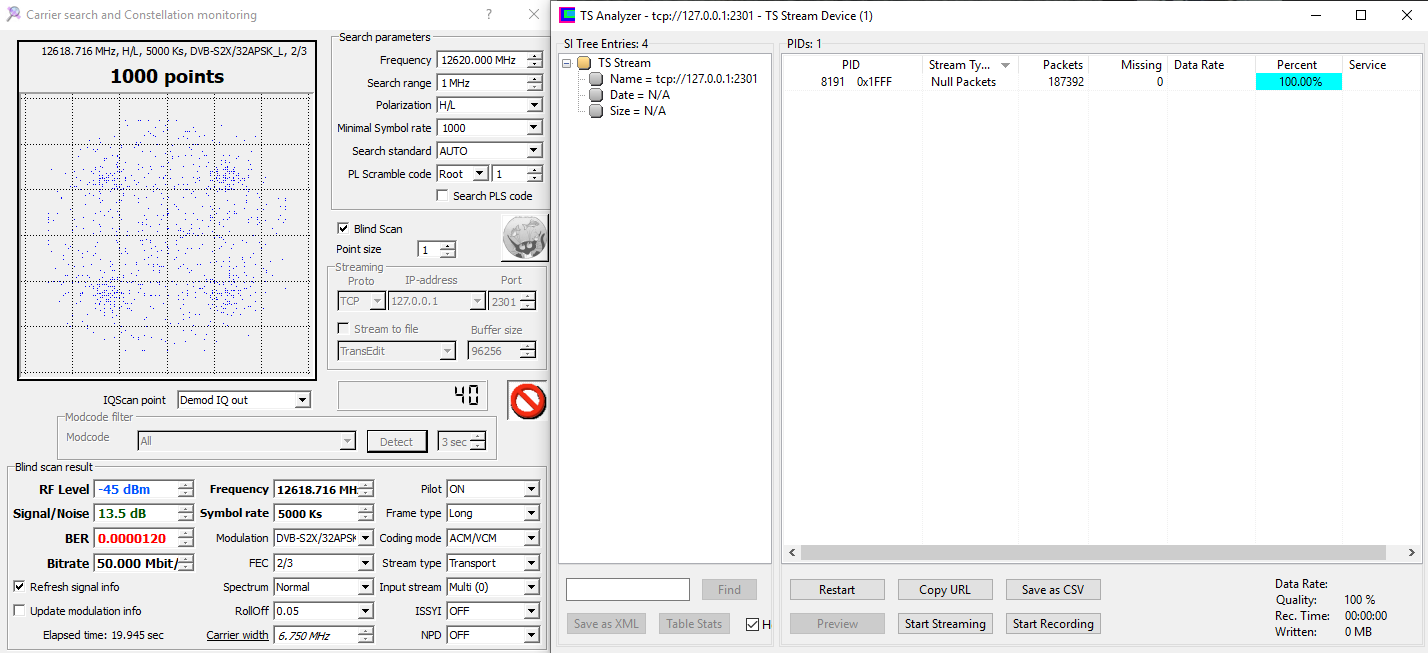Open the Polarization H/L dropdown
This screenshot has height=653, width=1428.
click(x=534, y=105)
